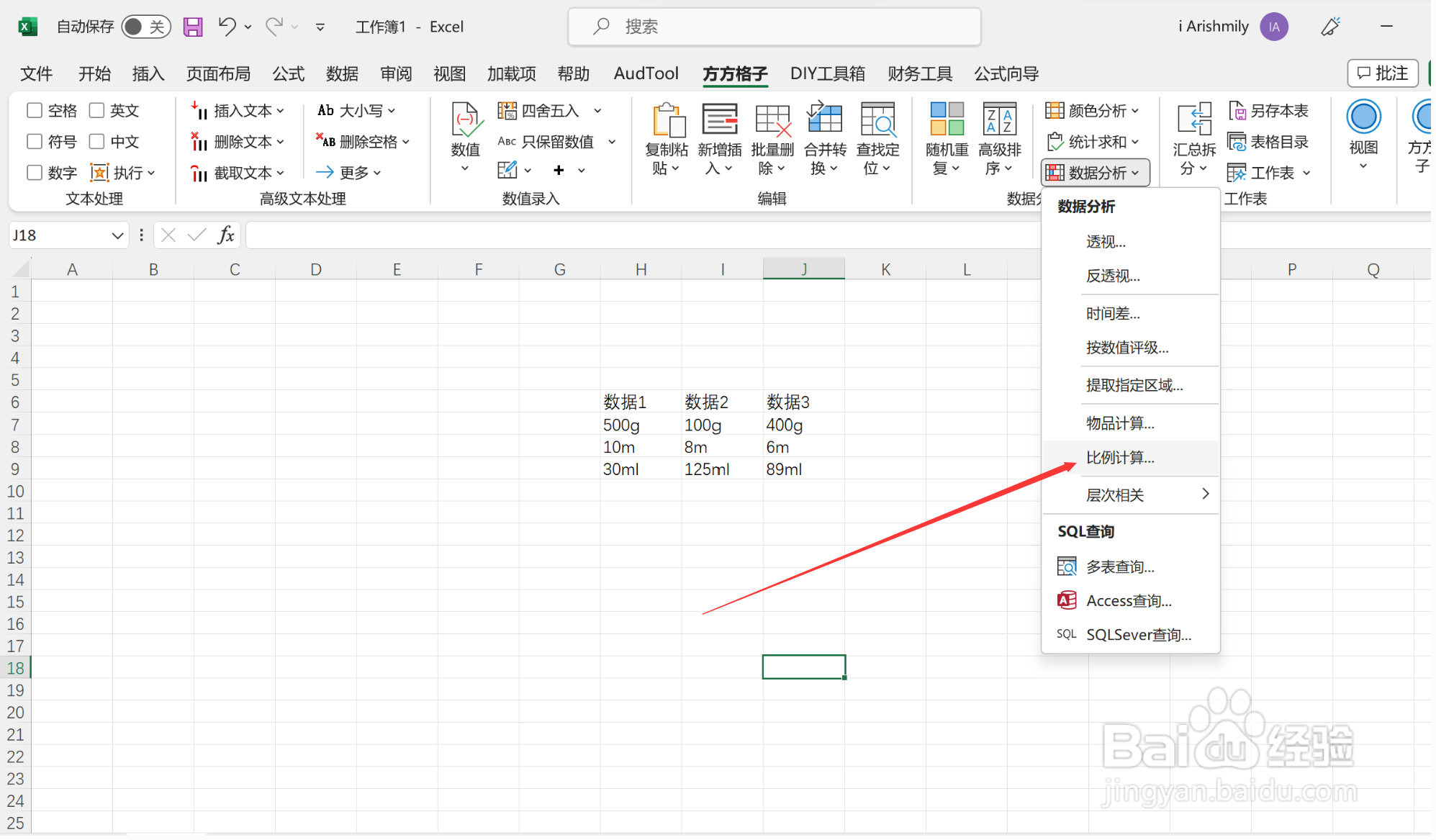Check the 符号 checkbox

click(x=34, y=141)
